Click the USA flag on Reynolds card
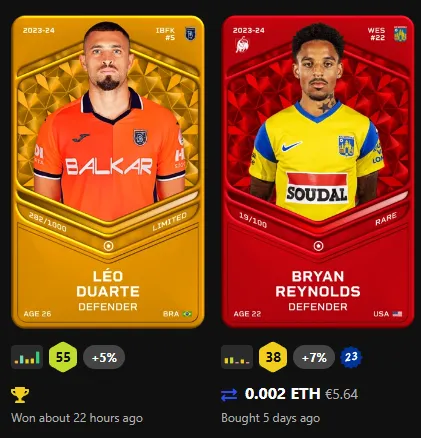This screenshot has width=421, height=438. (397, 314)
